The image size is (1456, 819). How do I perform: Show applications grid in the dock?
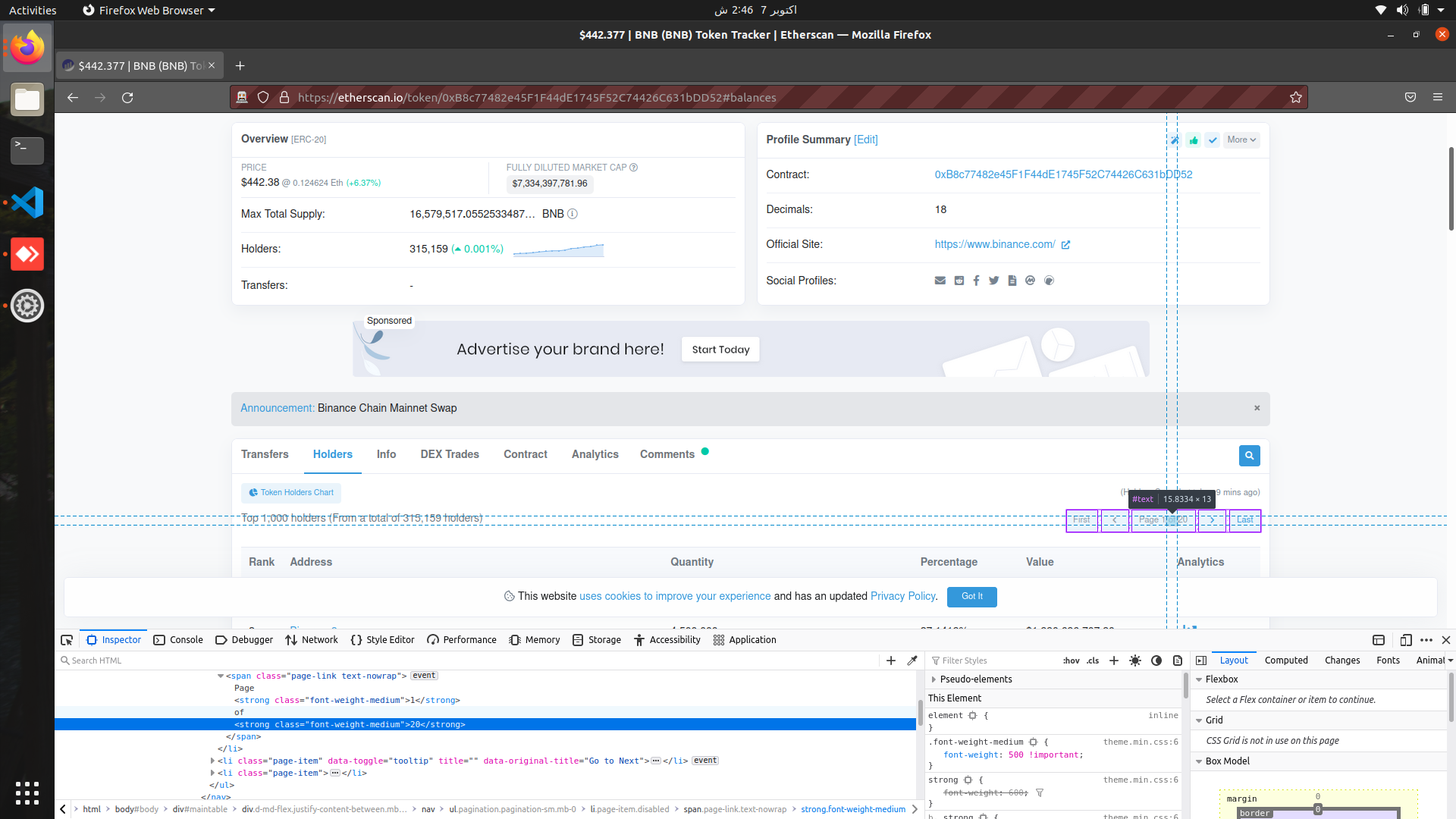pyautogui.click(x=27, y=793)
